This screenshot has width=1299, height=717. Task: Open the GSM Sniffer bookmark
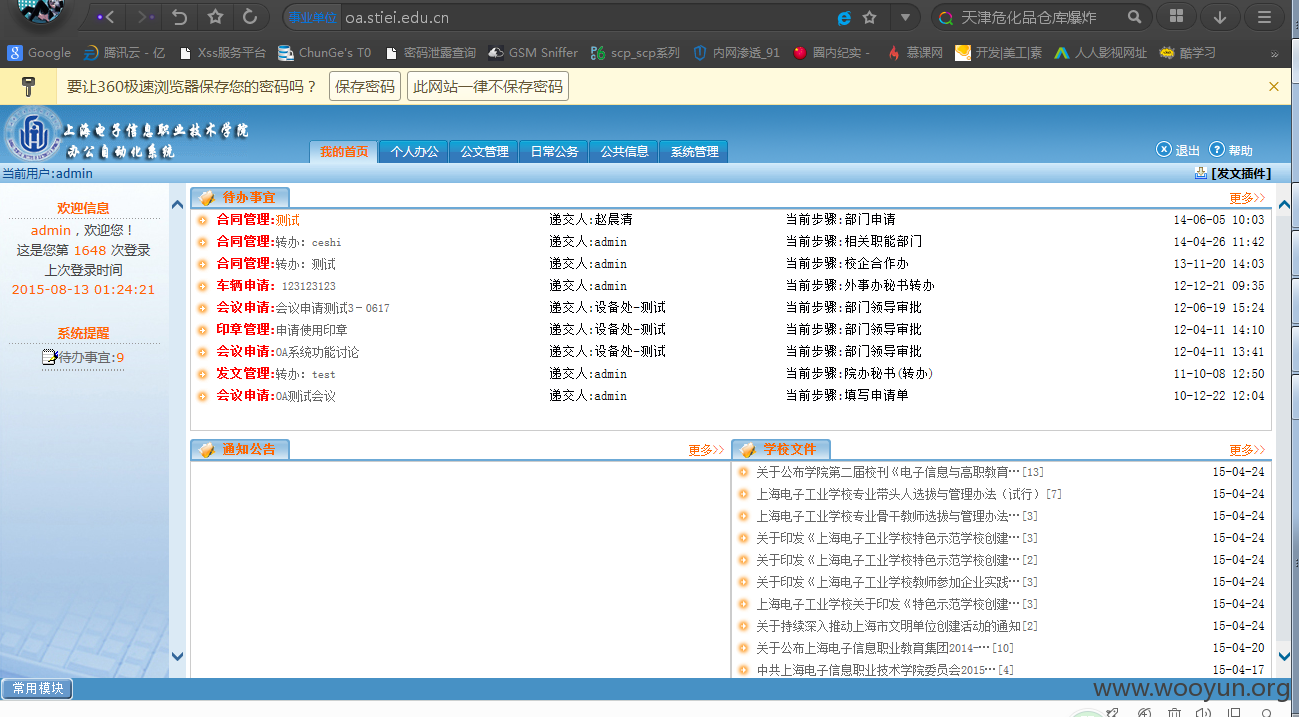tap(533, 53)
